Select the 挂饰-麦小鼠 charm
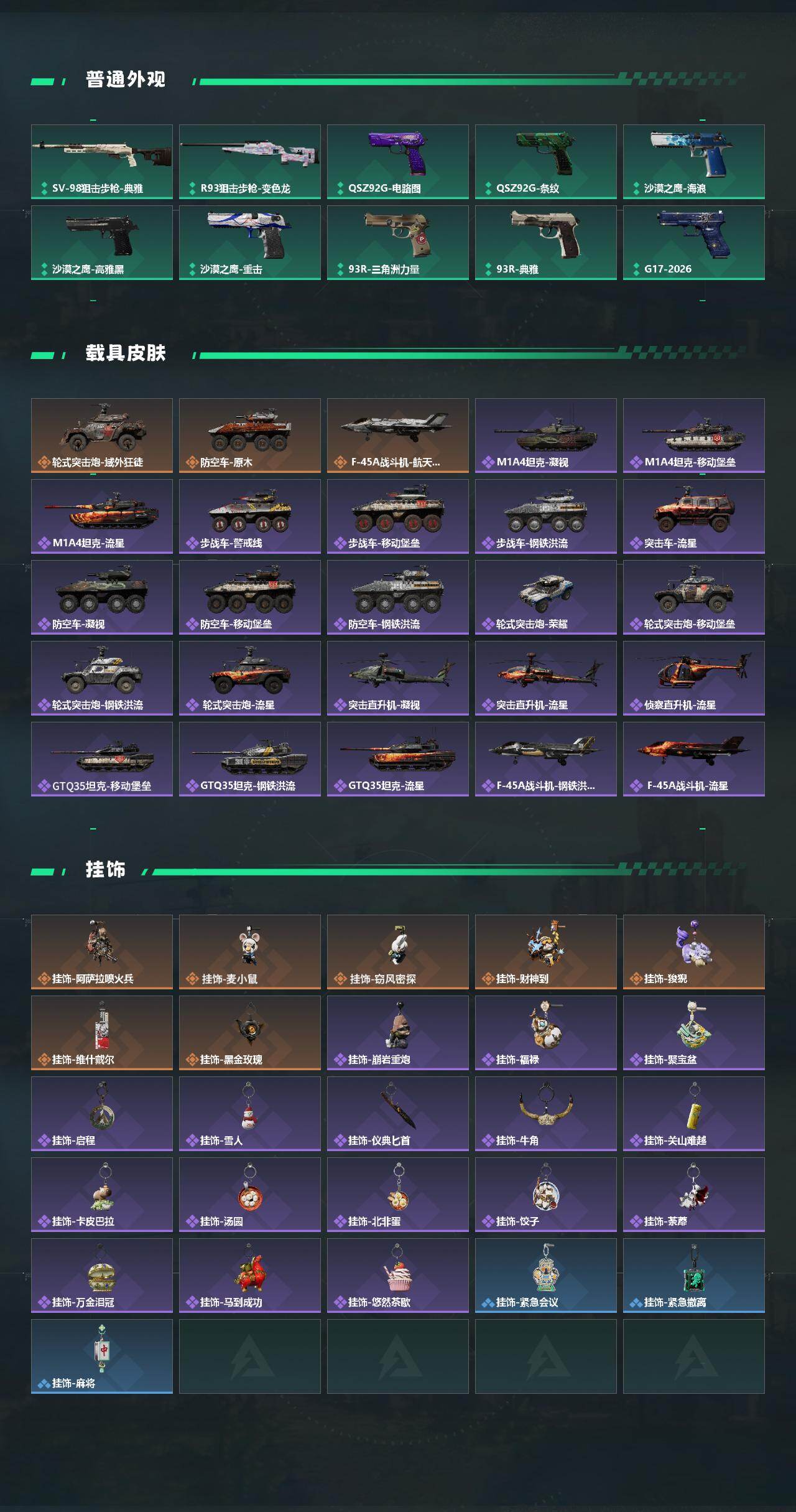 pos(250,952)
